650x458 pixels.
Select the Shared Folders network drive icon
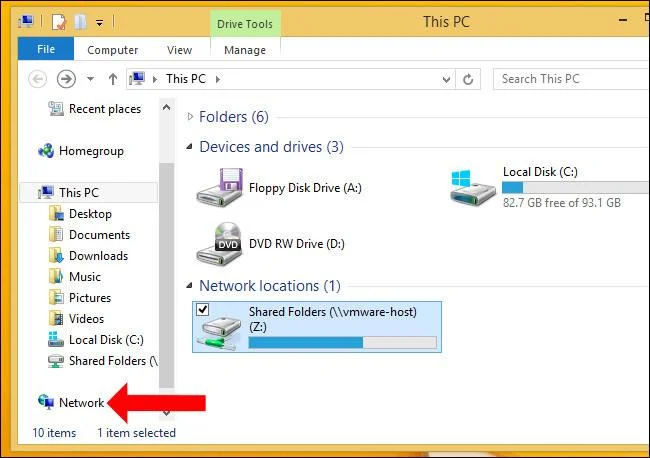(x=220, y=333)
